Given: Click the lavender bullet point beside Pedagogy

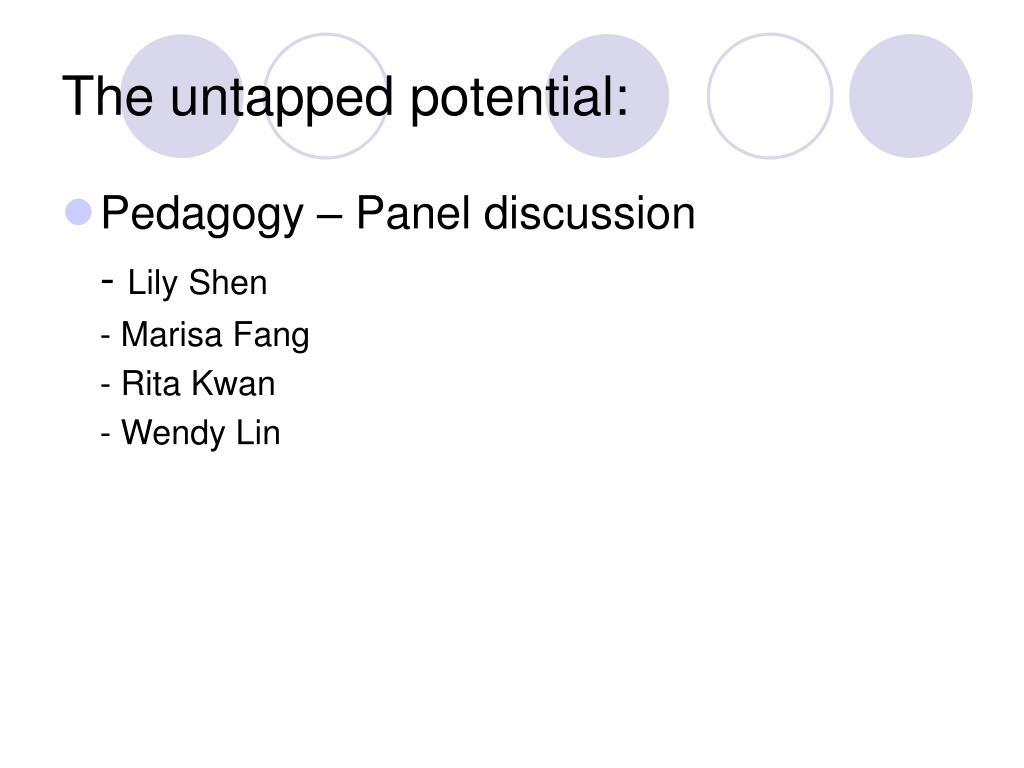Looking at the screenshot, I should click(78, 212).
